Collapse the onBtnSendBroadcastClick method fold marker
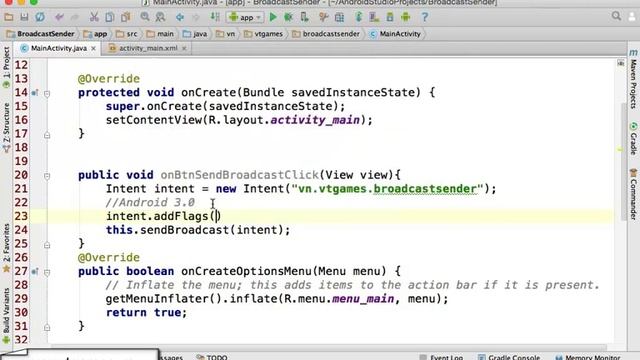 [x=47, y=176]
